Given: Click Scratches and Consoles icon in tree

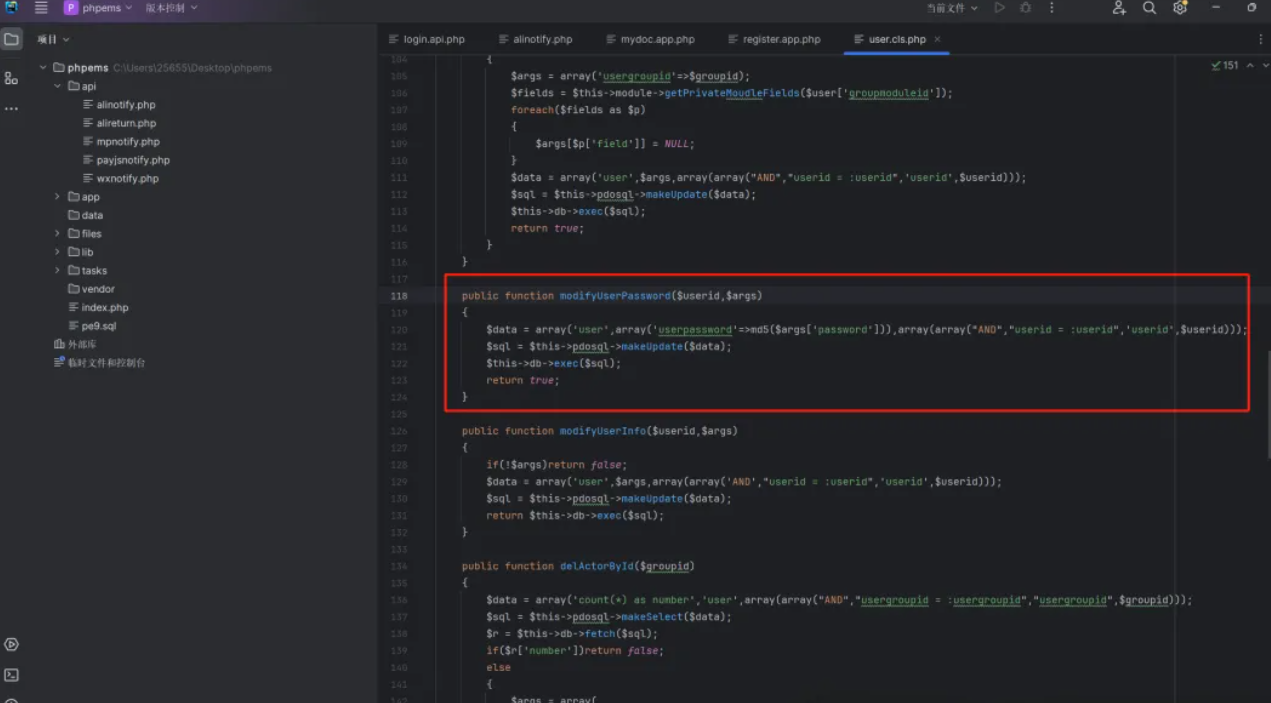Looking at the screenshot, I should point(59,362).
